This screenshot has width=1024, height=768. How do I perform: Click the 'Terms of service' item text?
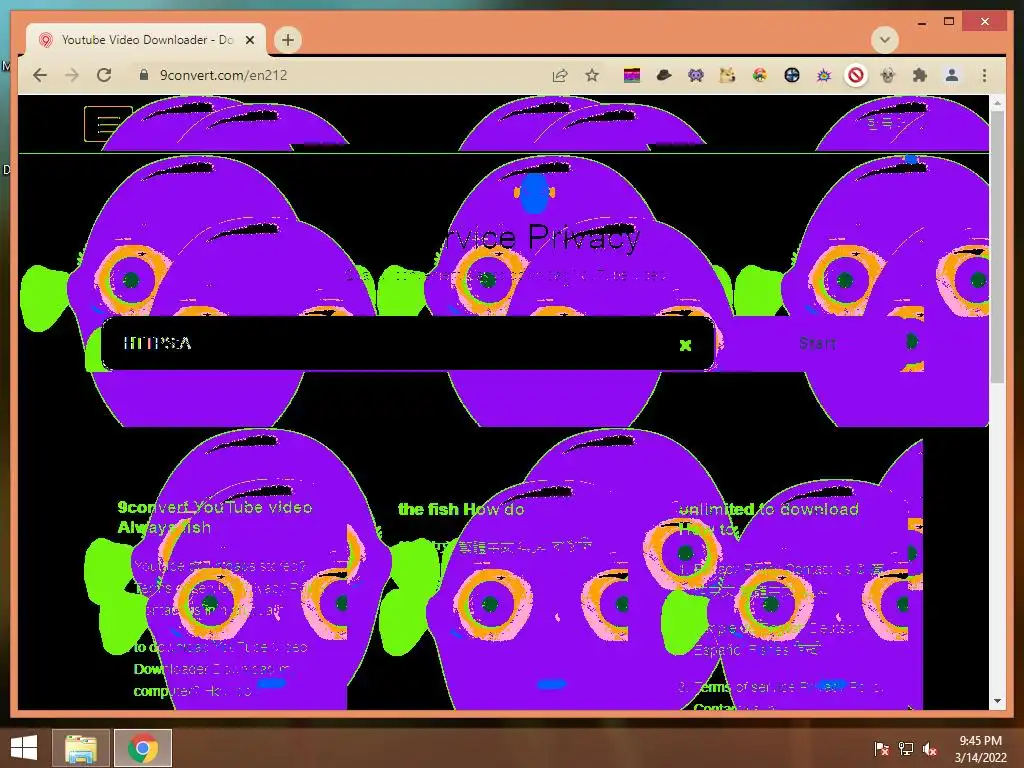[744, 687]
